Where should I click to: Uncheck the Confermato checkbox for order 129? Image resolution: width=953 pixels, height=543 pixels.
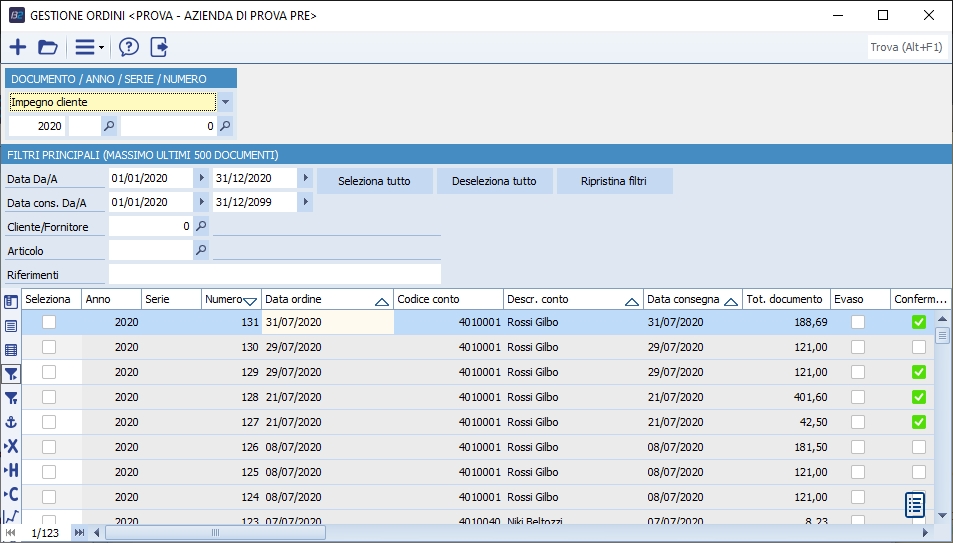[918, 372]
